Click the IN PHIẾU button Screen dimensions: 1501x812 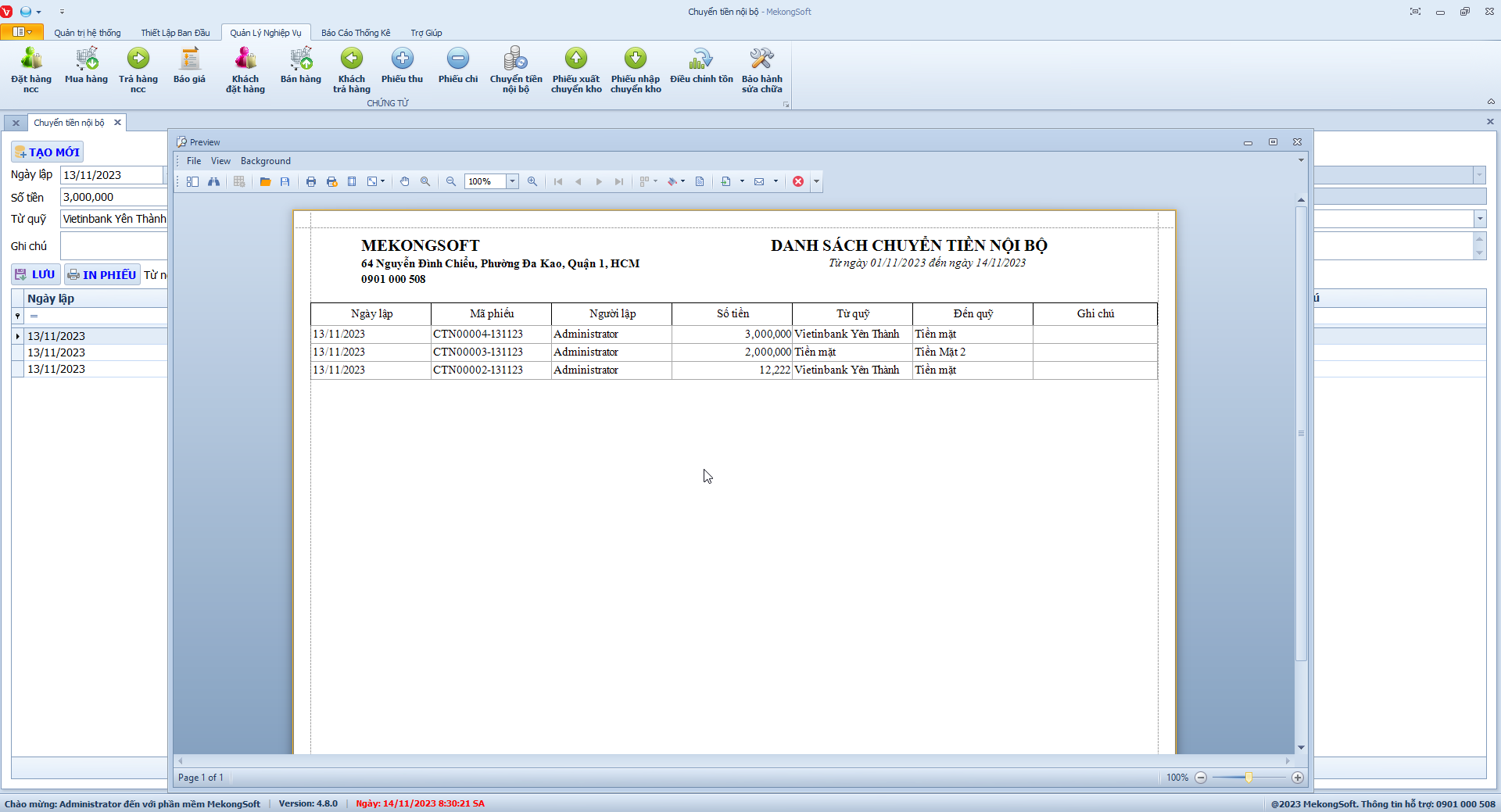point(102,274)
